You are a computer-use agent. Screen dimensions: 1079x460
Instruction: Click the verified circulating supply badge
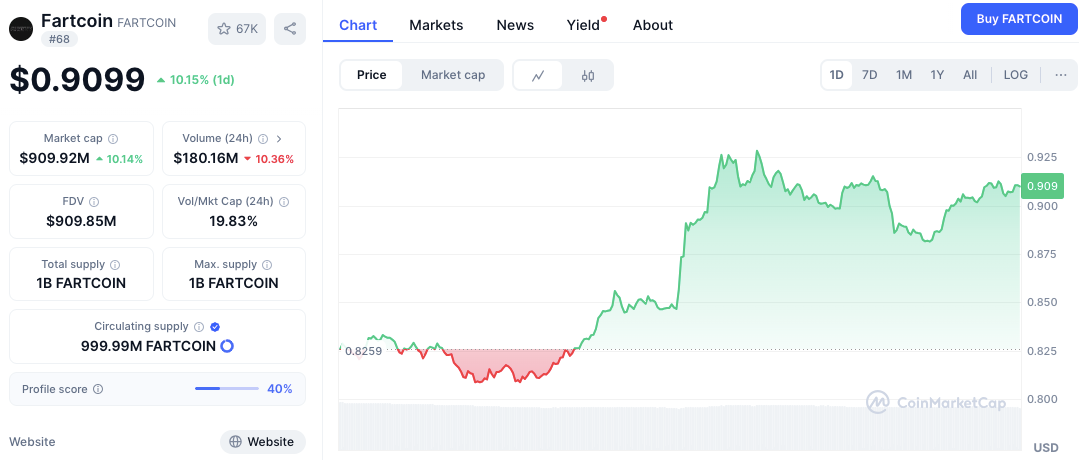coord(215,327)
